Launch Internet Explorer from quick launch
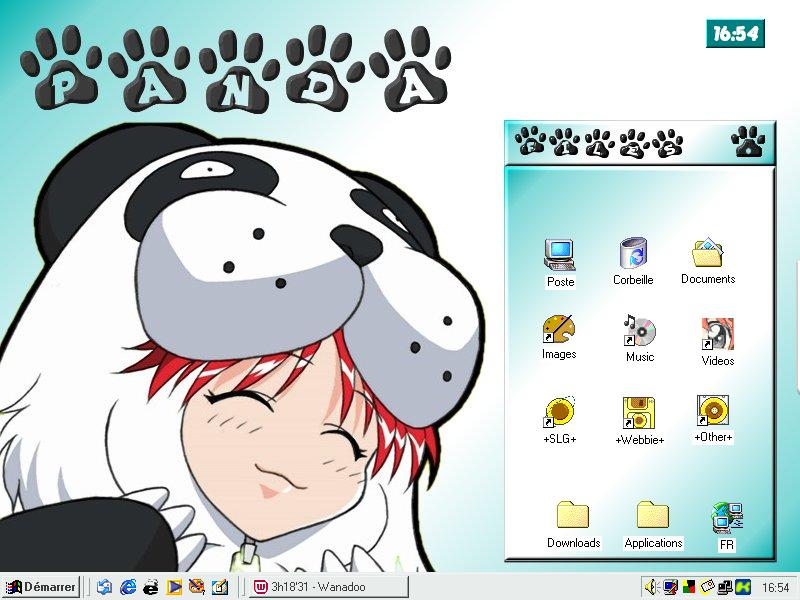Screen dimensions: 800x600 (128, 587)
